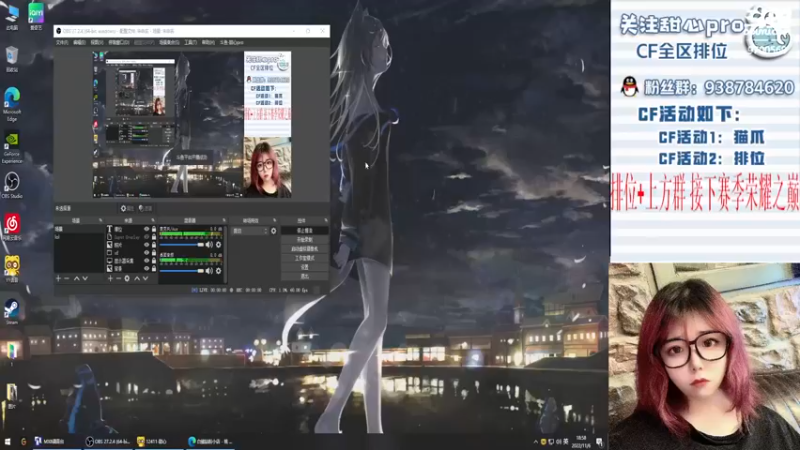800x450 pixels.
Task: Move the selected scene down in the scene list
Action: [x=85, y=279]
